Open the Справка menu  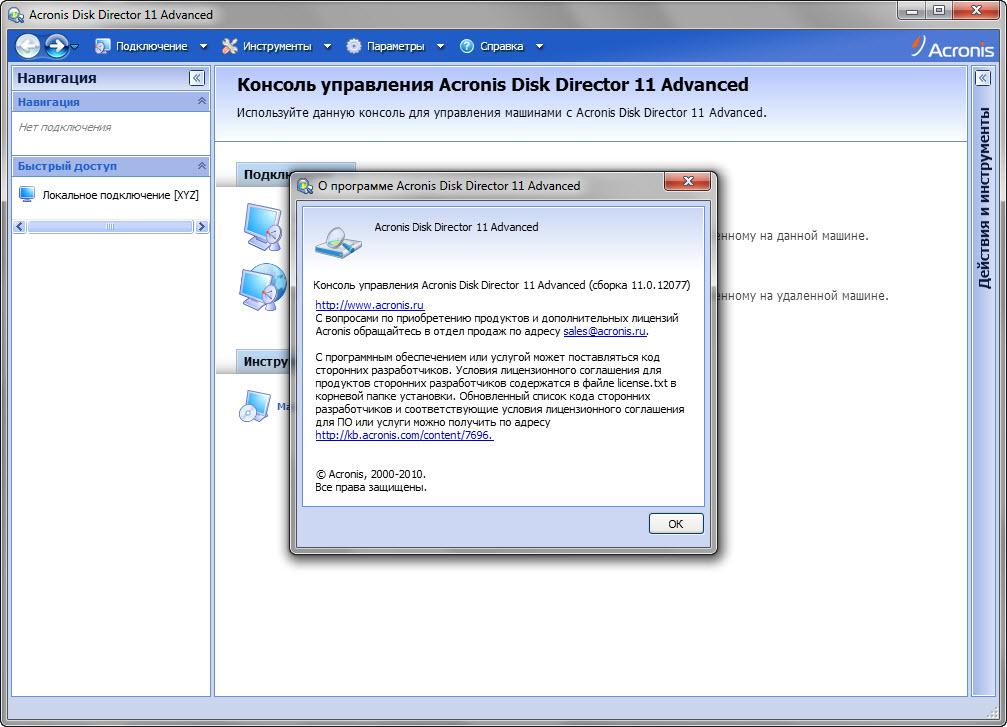coord(502,46)
